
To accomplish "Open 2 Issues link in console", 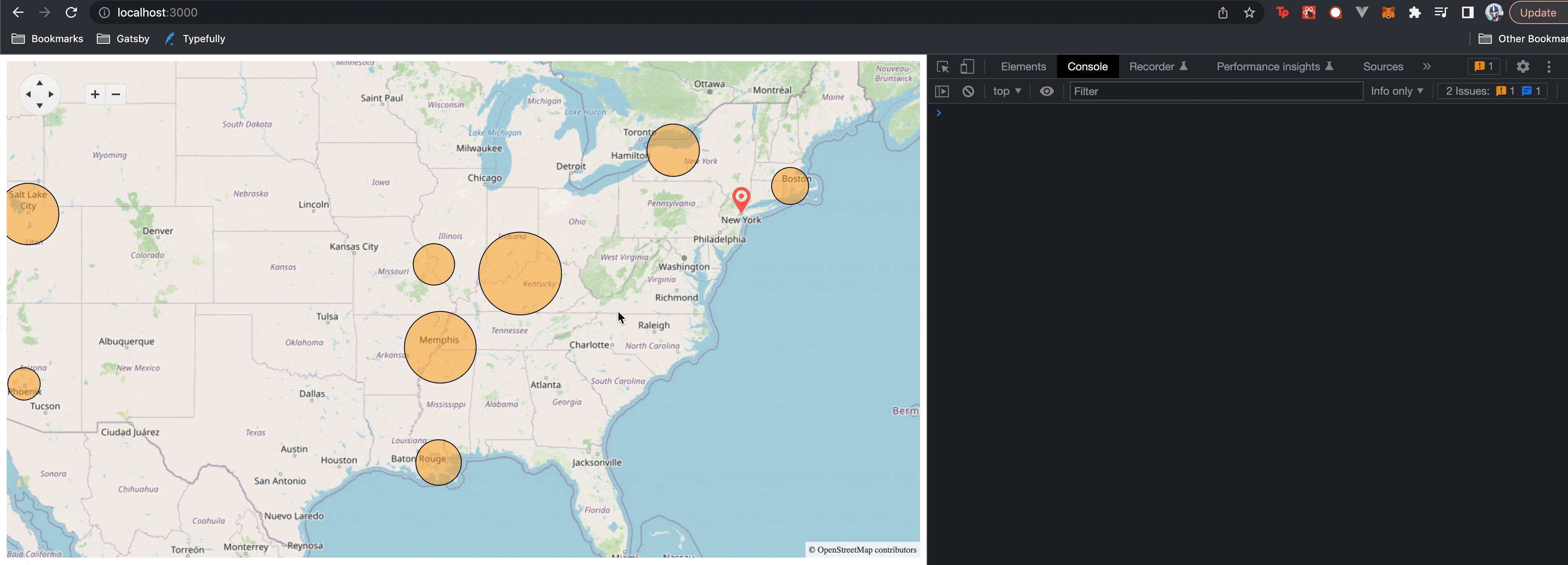I will point(1493,91).
